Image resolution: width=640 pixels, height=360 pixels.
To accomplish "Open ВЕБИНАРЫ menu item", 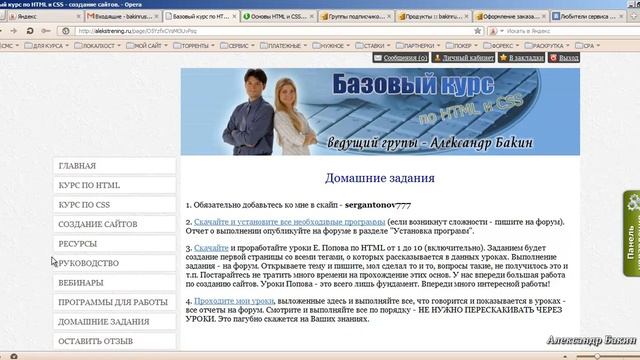I will (x=115, y=283).
